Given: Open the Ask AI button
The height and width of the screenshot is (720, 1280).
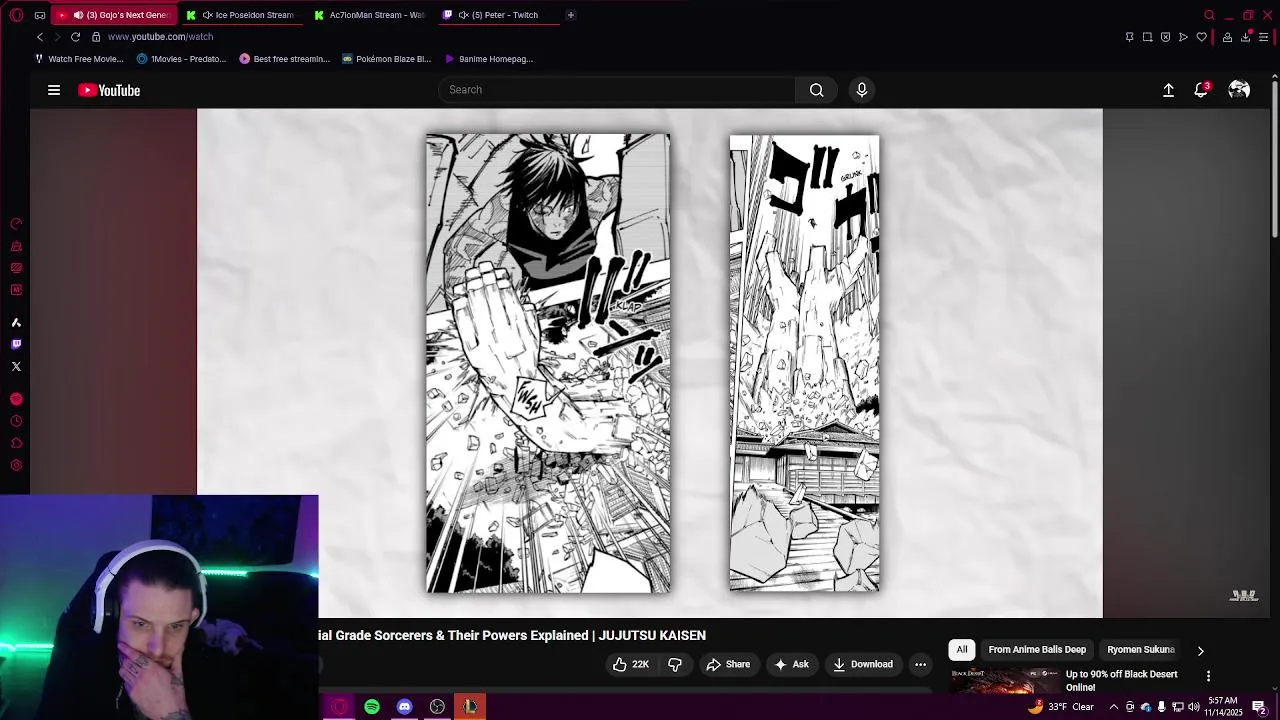Looking at the screenshot, I should [791, 664].
